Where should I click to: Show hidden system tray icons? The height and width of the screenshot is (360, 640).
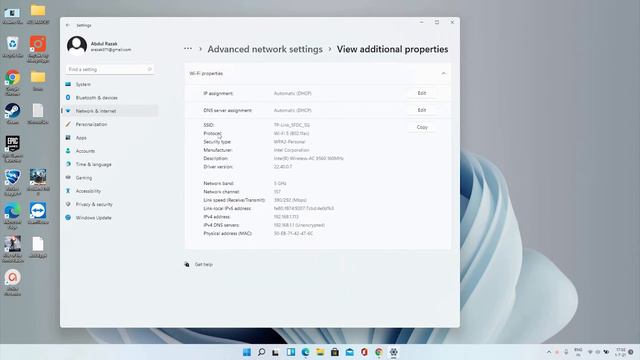coord(549,352)
